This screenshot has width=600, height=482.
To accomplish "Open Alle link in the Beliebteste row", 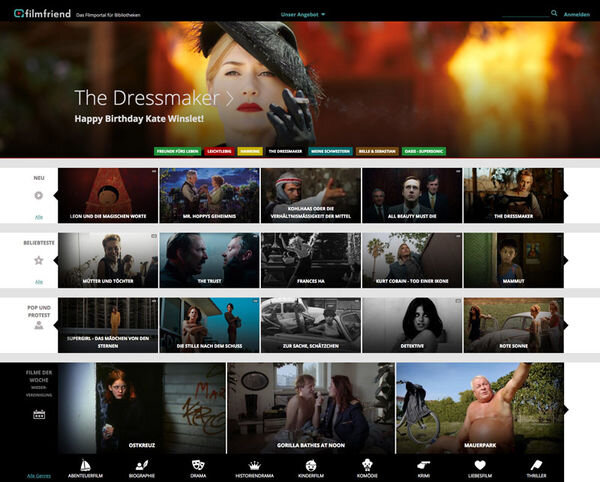I will pyautogui.click(x=39, y=282).
